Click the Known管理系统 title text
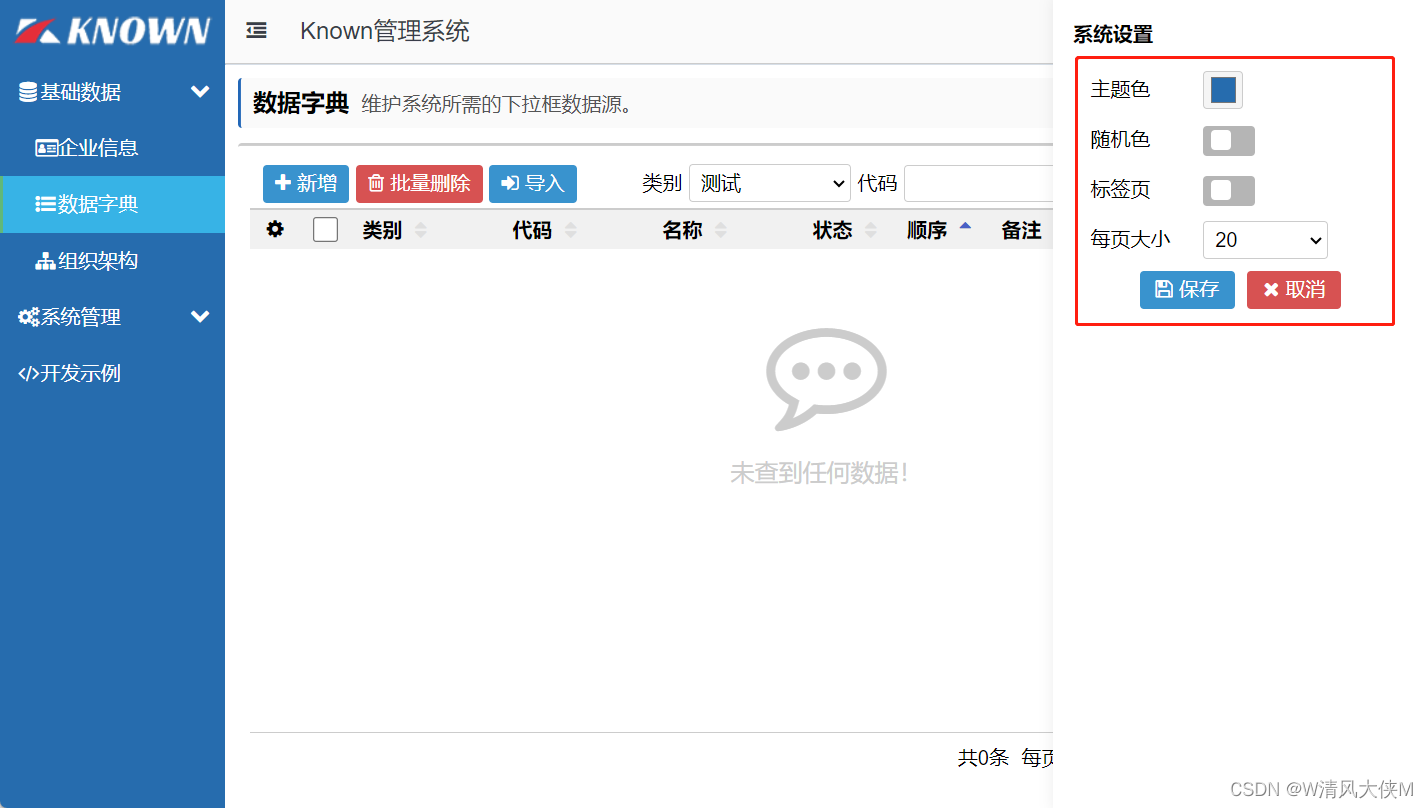This screenshot has height=808, width=1428. point(385,31)
